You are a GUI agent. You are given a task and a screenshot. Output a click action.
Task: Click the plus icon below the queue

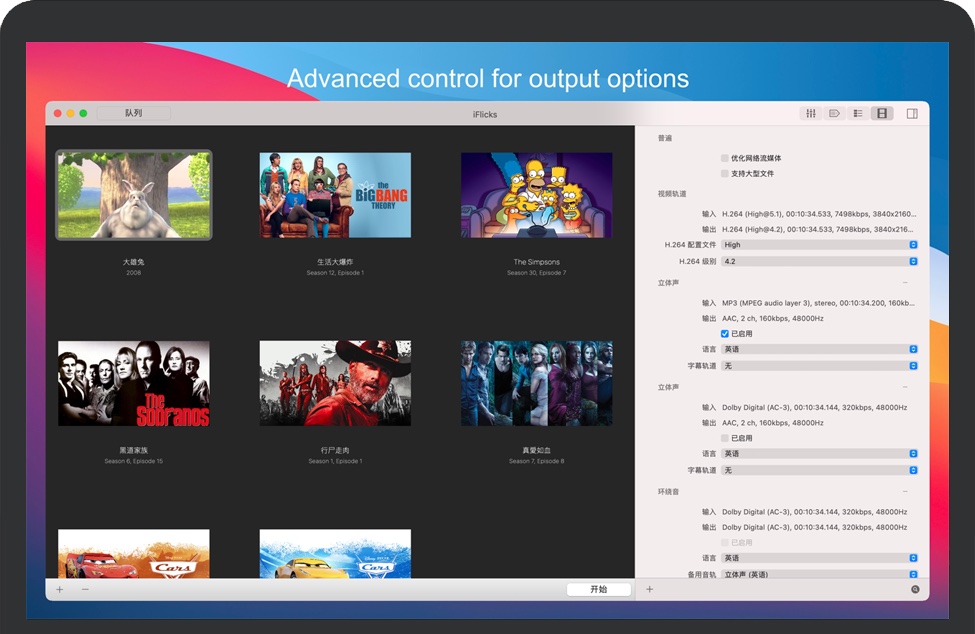(x=60, y=590)
